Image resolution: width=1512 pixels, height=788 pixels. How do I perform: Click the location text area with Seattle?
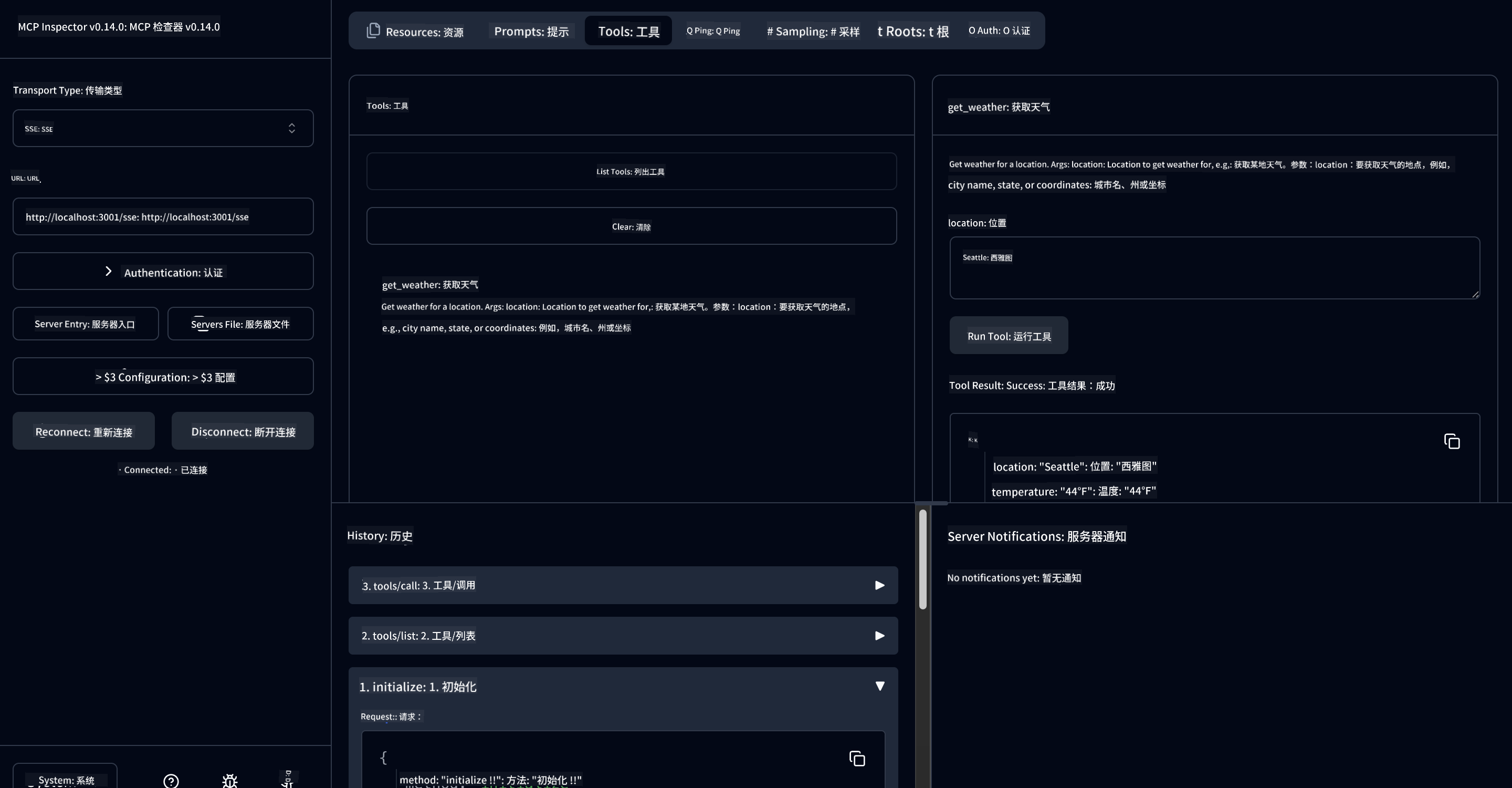(1215, 268)
